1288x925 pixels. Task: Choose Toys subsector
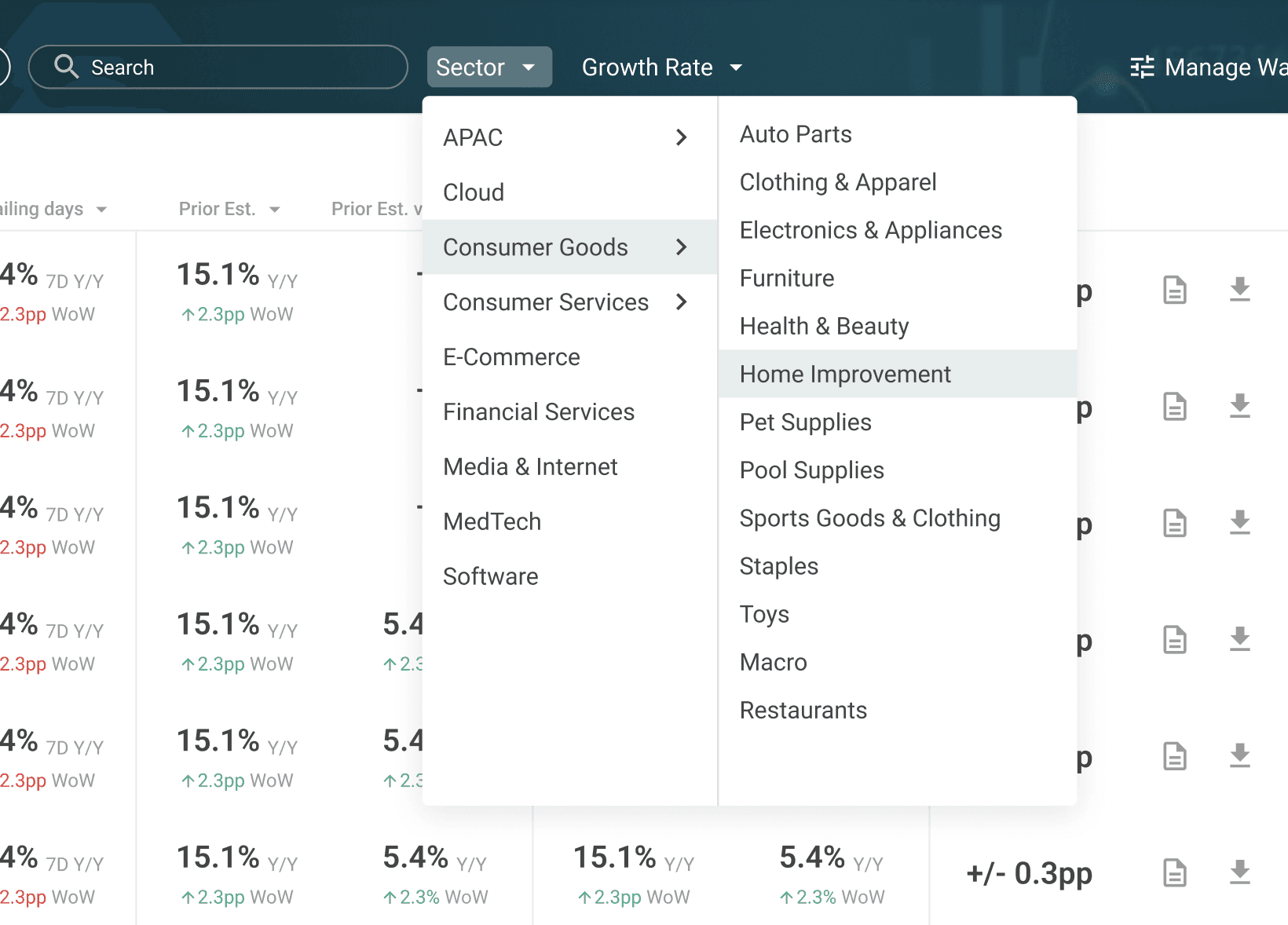(898, 613)
